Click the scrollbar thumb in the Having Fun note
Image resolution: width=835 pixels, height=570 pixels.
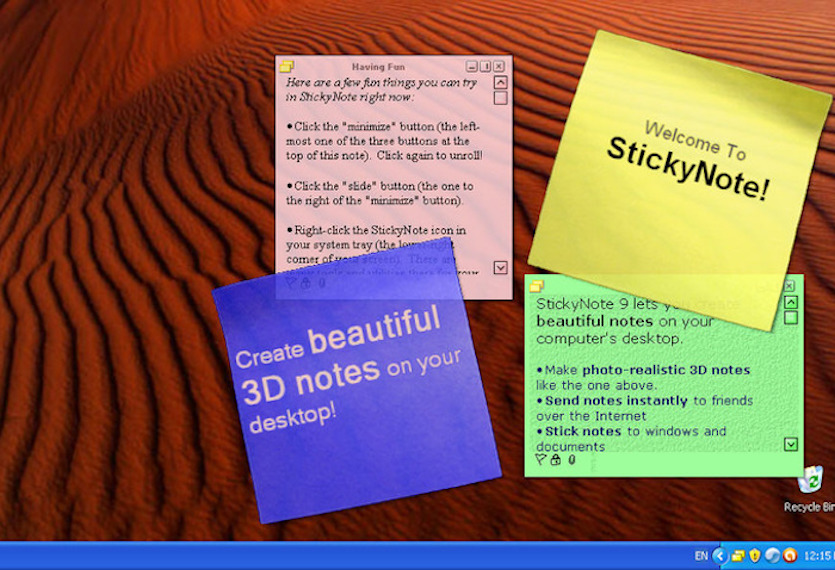[500, 98]
